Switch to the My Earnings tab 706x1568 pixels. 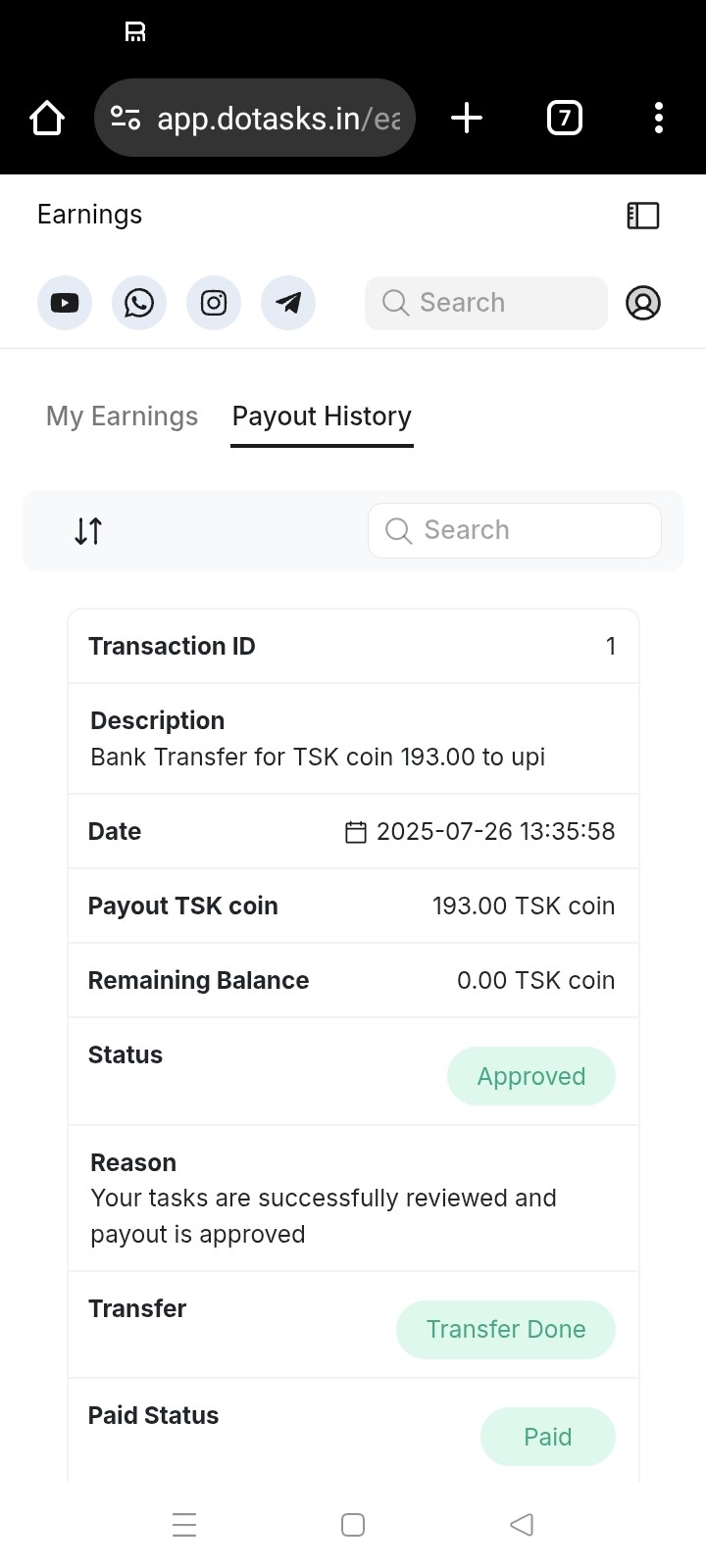tap(122, 416)
